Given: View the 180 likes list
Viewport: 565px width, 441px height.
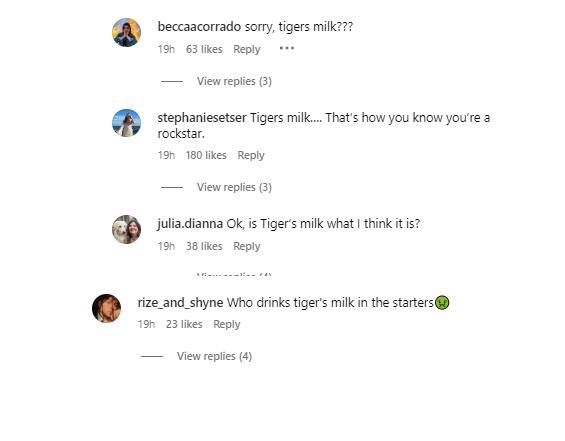Looking at the screenshot, I should (206, 155).
